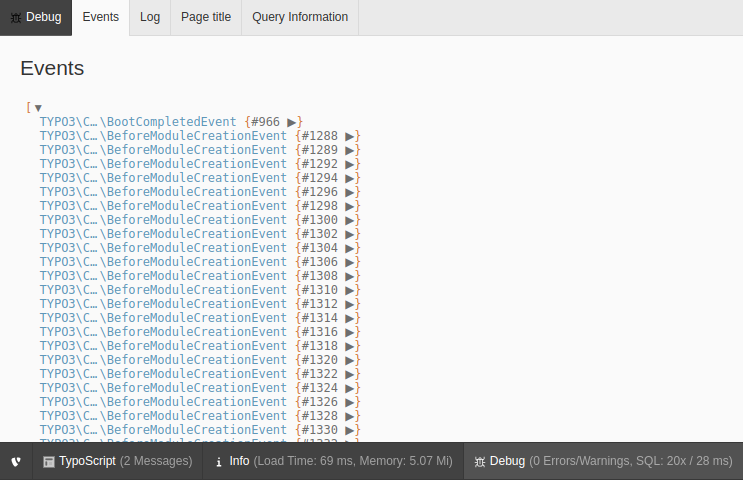Image resolution: width=743 pixels, height=480 pixels.
Task: Expand BootCompletedEvent #966 object
Action: point(291,123)
